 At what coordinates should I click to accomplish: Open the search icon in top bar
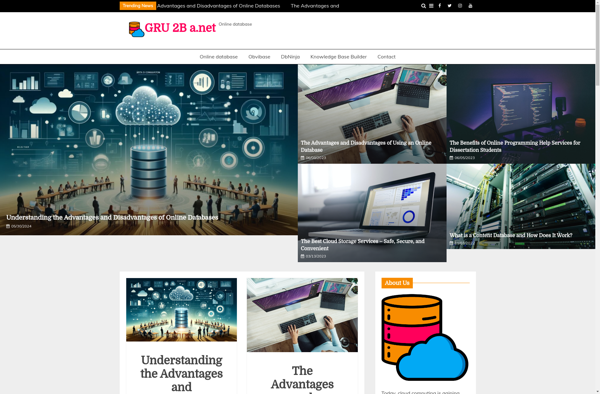(423, 6)
